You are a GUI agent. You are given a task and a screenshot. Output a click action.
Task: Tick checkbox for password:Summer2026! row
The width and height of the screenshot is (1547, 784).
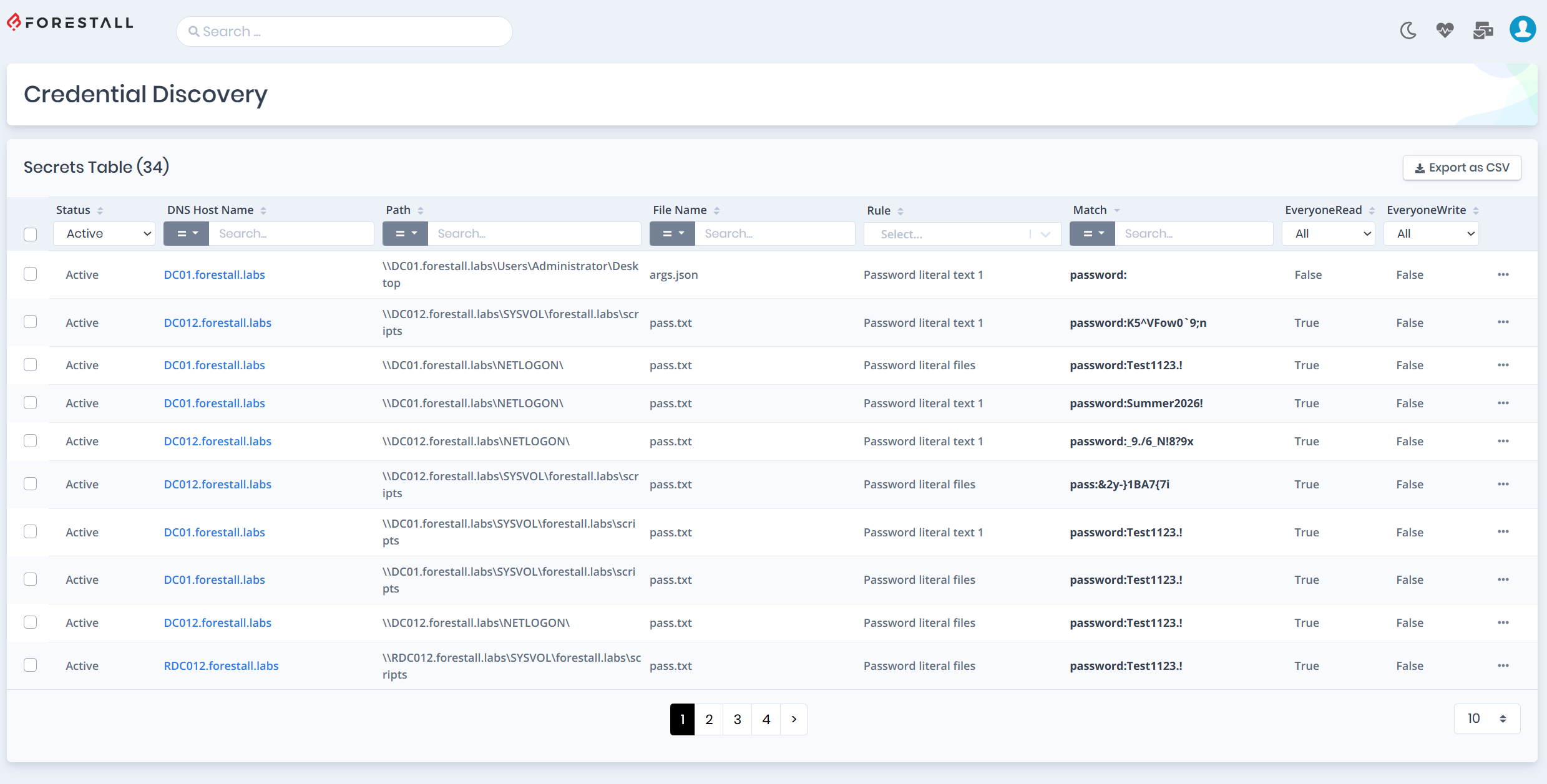click(x=31, y=403)
